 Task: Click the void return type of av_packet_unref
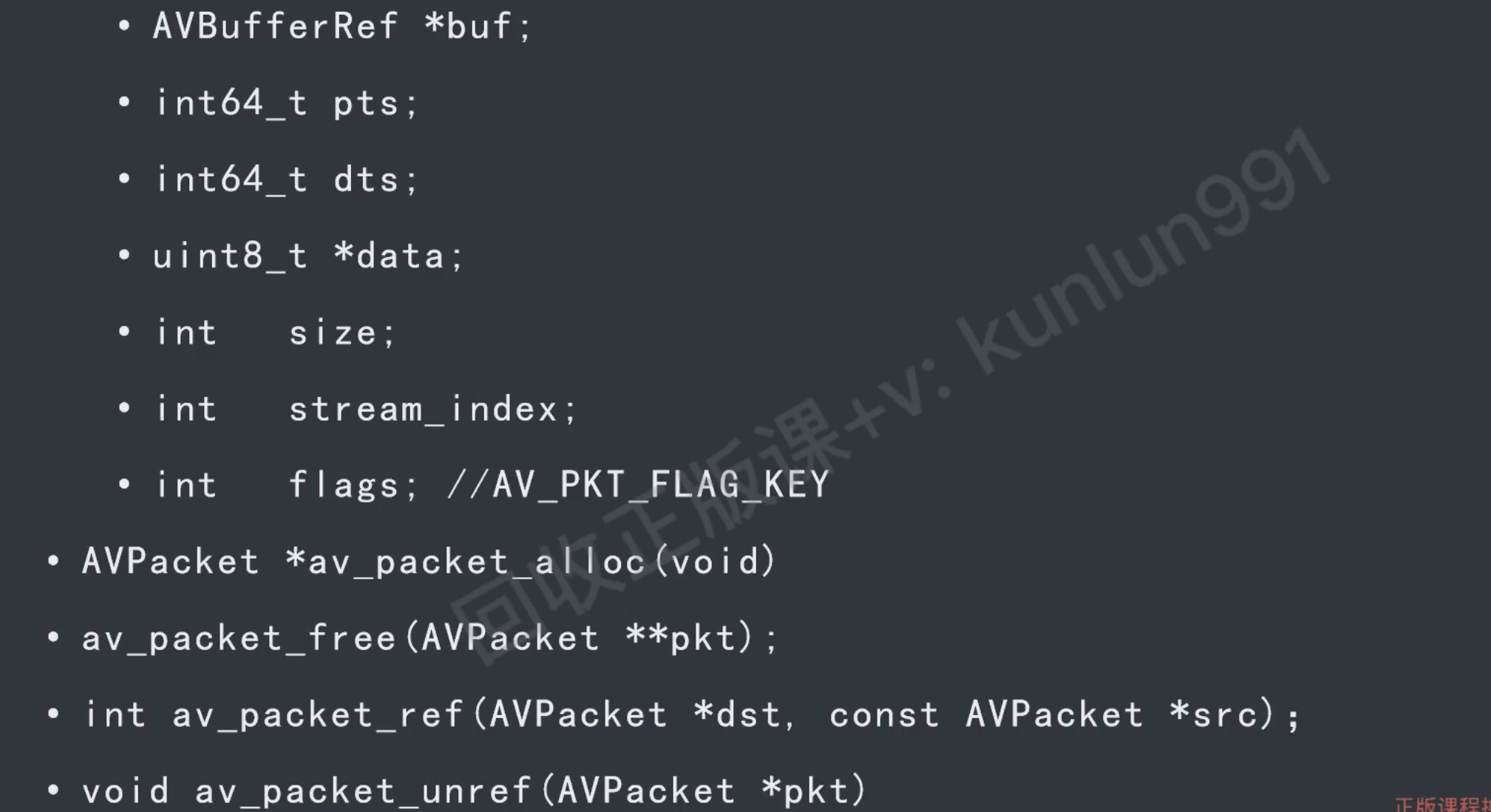point(126,791)
